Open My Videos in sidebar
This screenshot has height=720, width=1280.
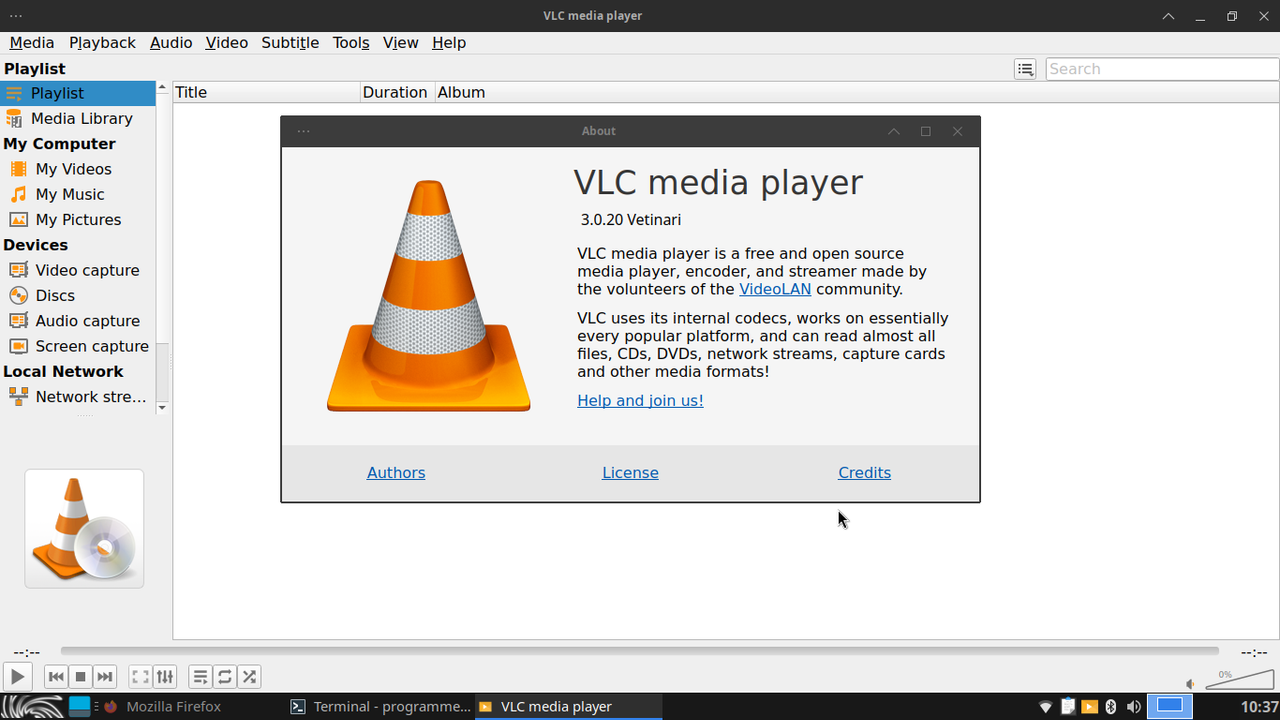coord(78,169)
